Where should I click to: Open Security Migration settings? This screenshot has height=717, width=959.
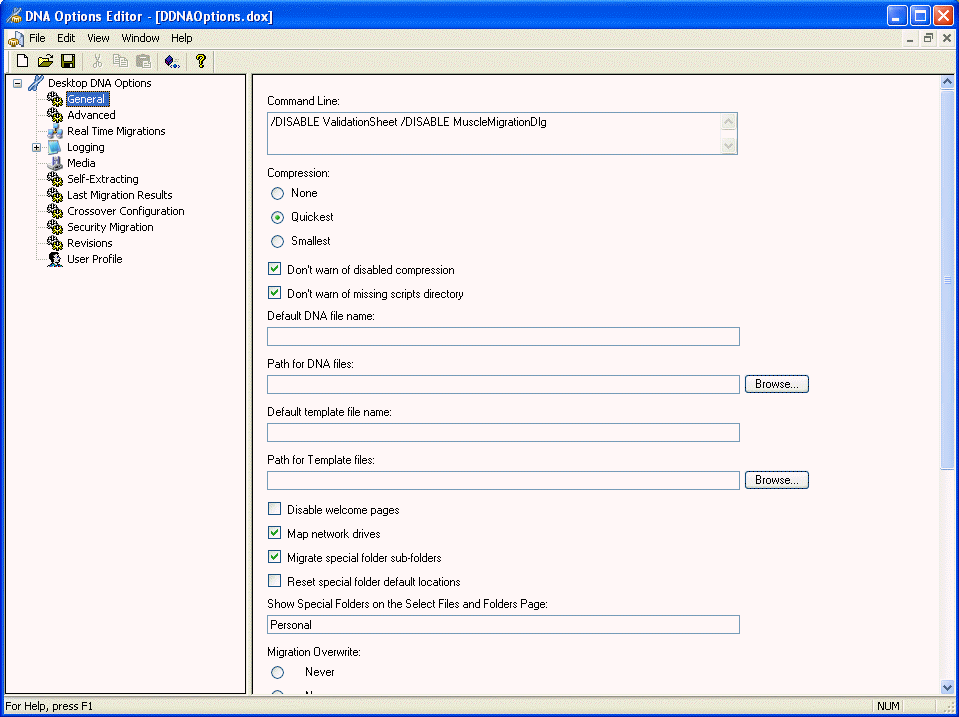[110, 227]
